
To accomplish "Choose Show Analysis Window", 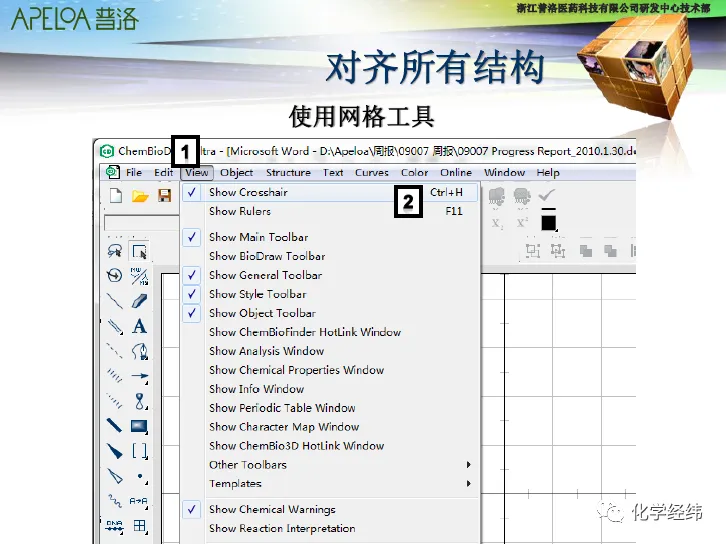I will [329, 351].
